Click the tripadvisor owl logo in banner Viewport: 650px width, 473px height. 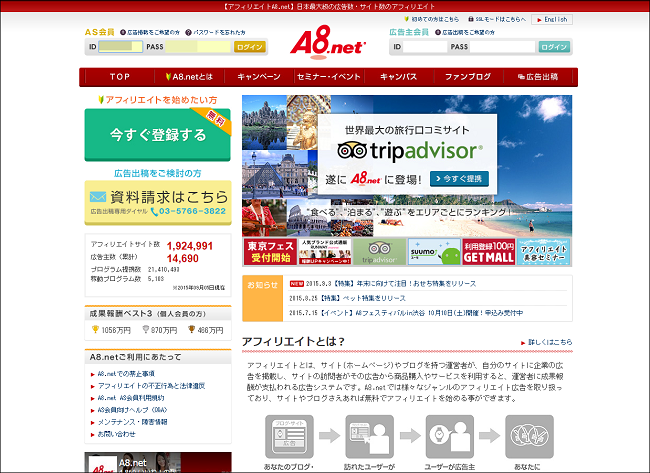coord(352,150)
